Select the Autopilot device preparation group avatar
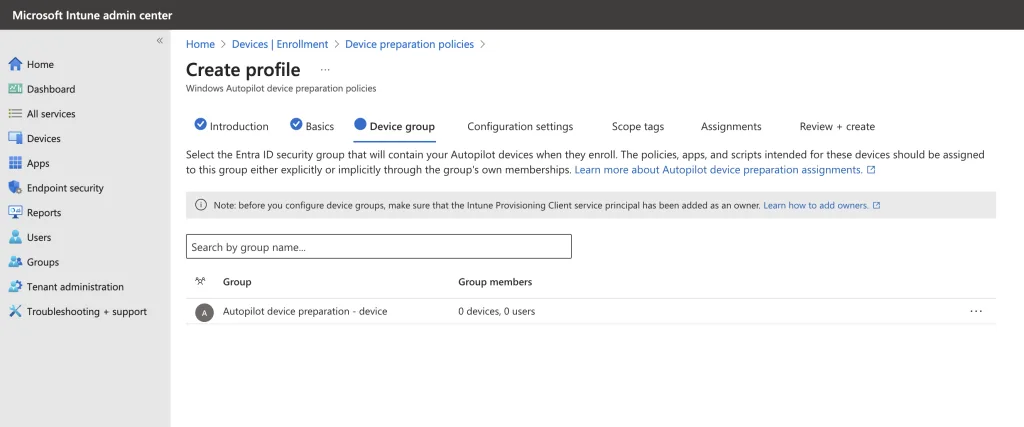 point(204,312)
